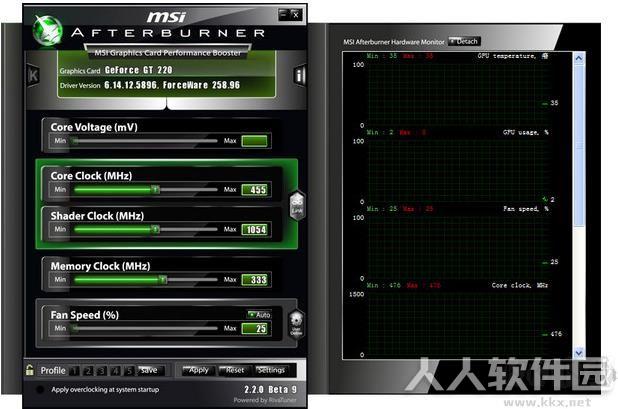
Task: Click the Core Voltage value field
Action: pyautogui.click(x=254, y=141)
